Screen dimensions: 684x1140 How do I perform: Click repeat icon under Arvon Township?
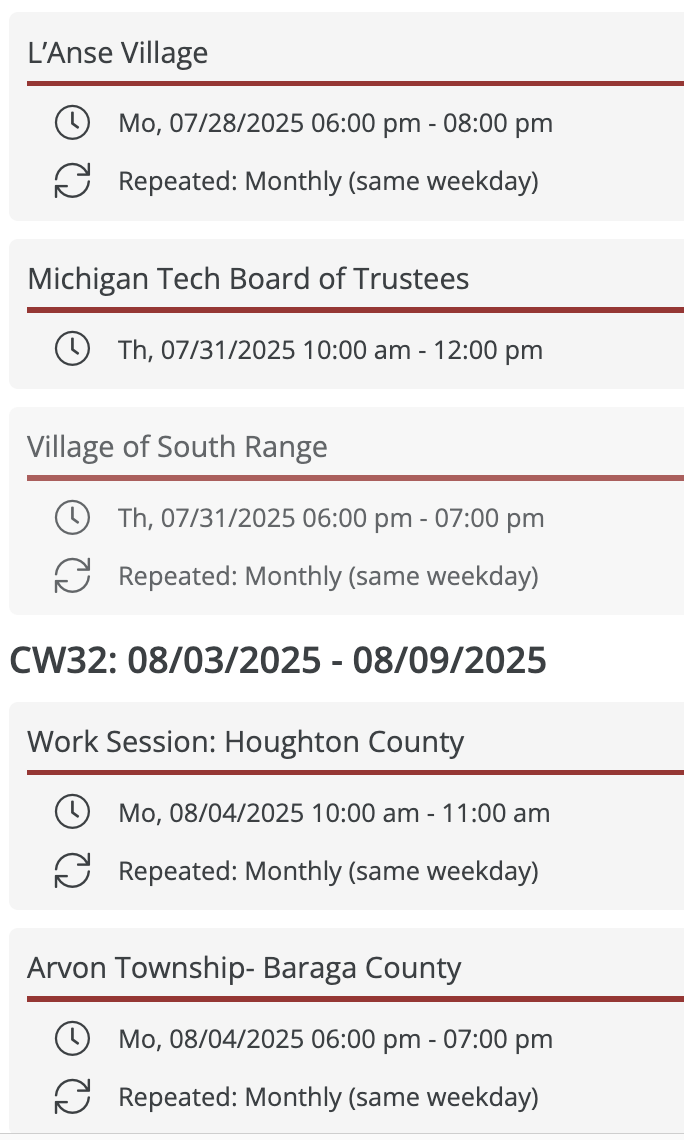click(73, 1096)
